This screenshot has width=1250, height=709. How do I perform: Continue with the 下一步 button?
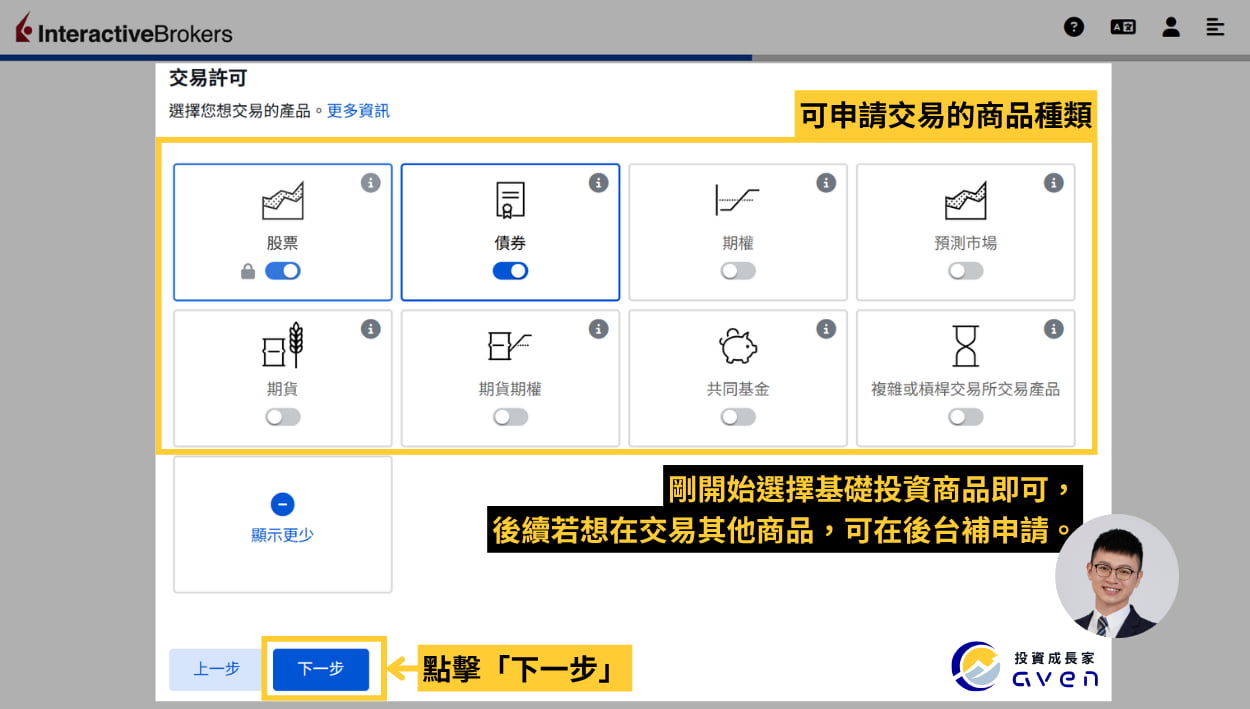pos(321,669)
